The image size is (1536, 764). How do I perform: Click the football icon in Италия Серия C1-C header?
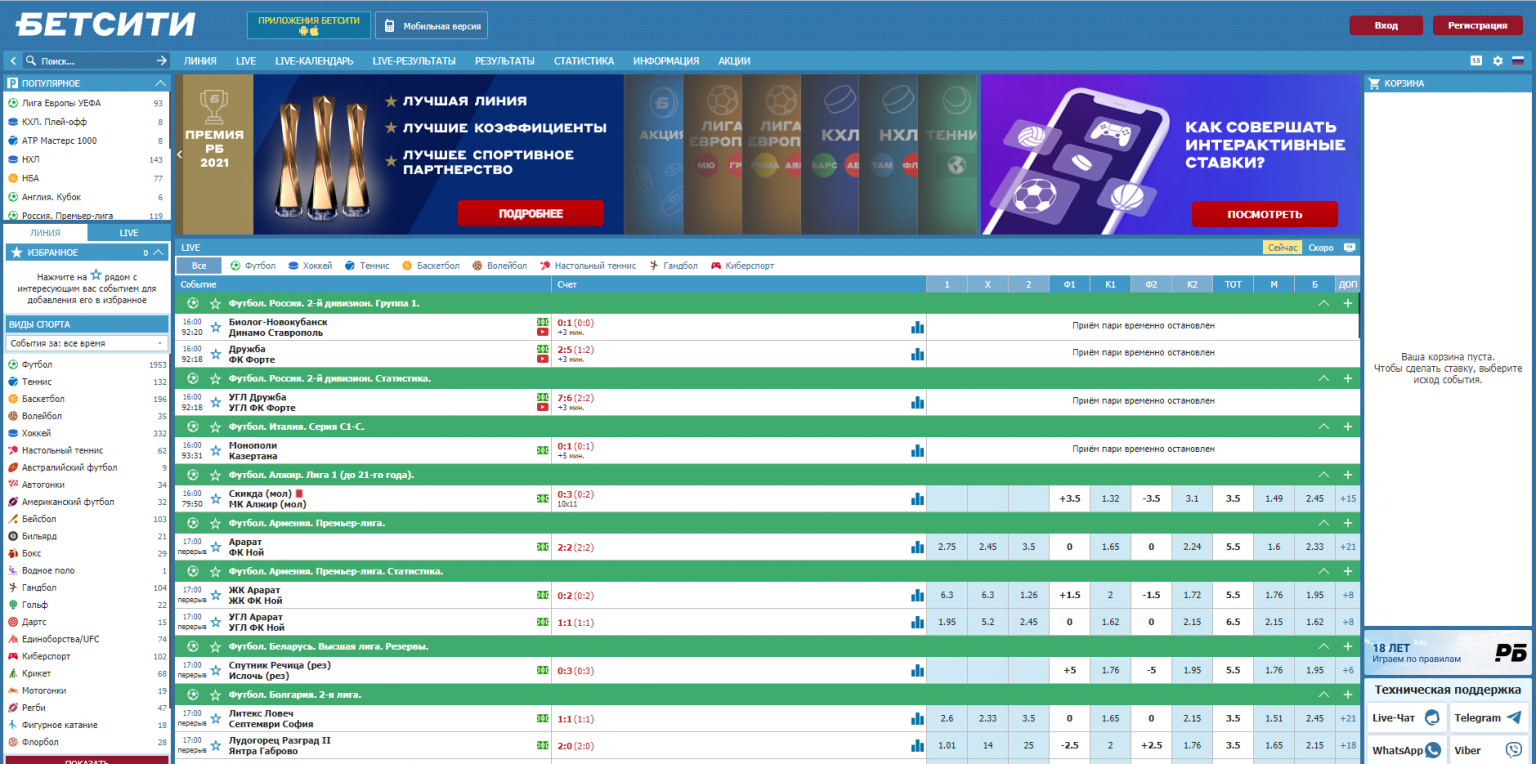click(x=192, y=427)
